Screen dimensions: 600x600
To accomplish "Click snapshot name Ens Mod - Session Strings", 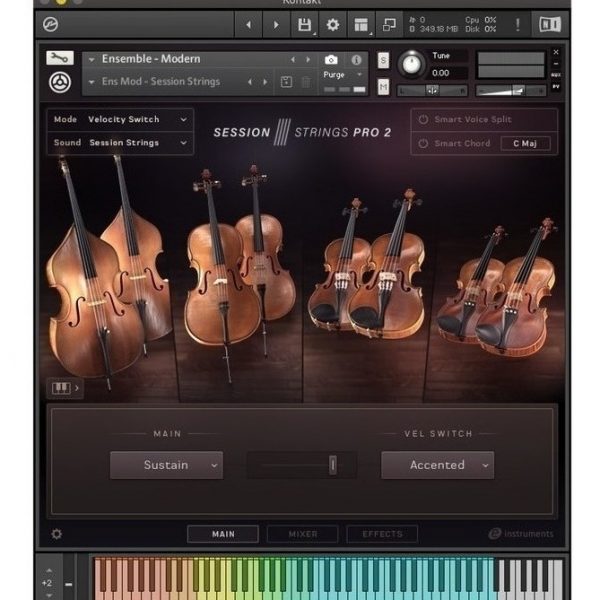I will 161,82.
